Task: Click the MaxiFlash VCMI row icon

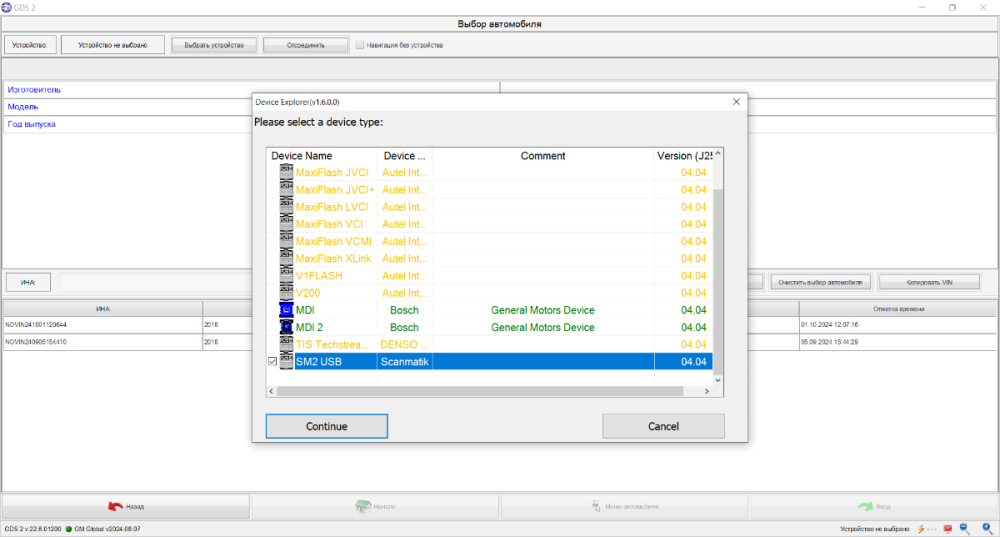Action: [x=286, y=241]
